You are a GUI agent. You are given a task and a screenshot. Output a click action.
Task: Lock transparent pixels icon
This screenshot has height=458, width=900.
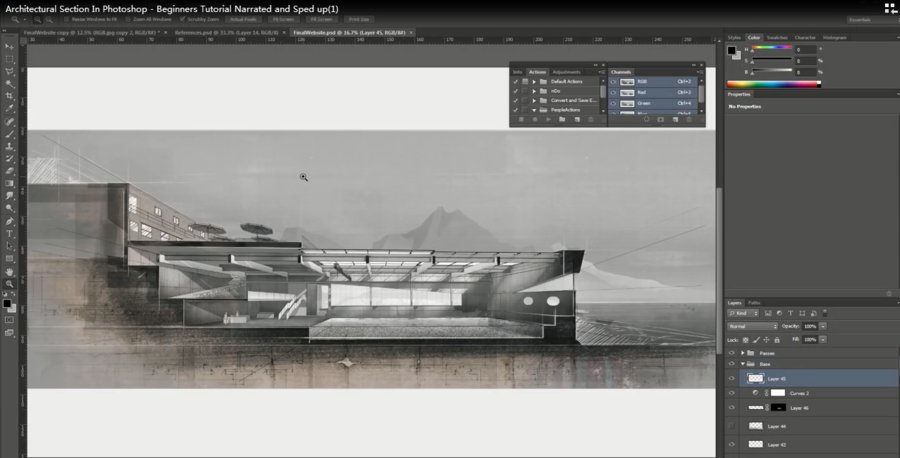(746, 340)
